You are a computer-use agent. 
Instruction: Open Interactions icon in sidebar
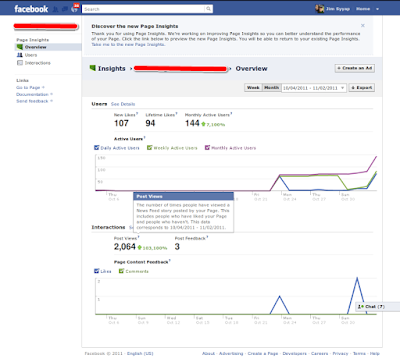[x=20, y=63]
